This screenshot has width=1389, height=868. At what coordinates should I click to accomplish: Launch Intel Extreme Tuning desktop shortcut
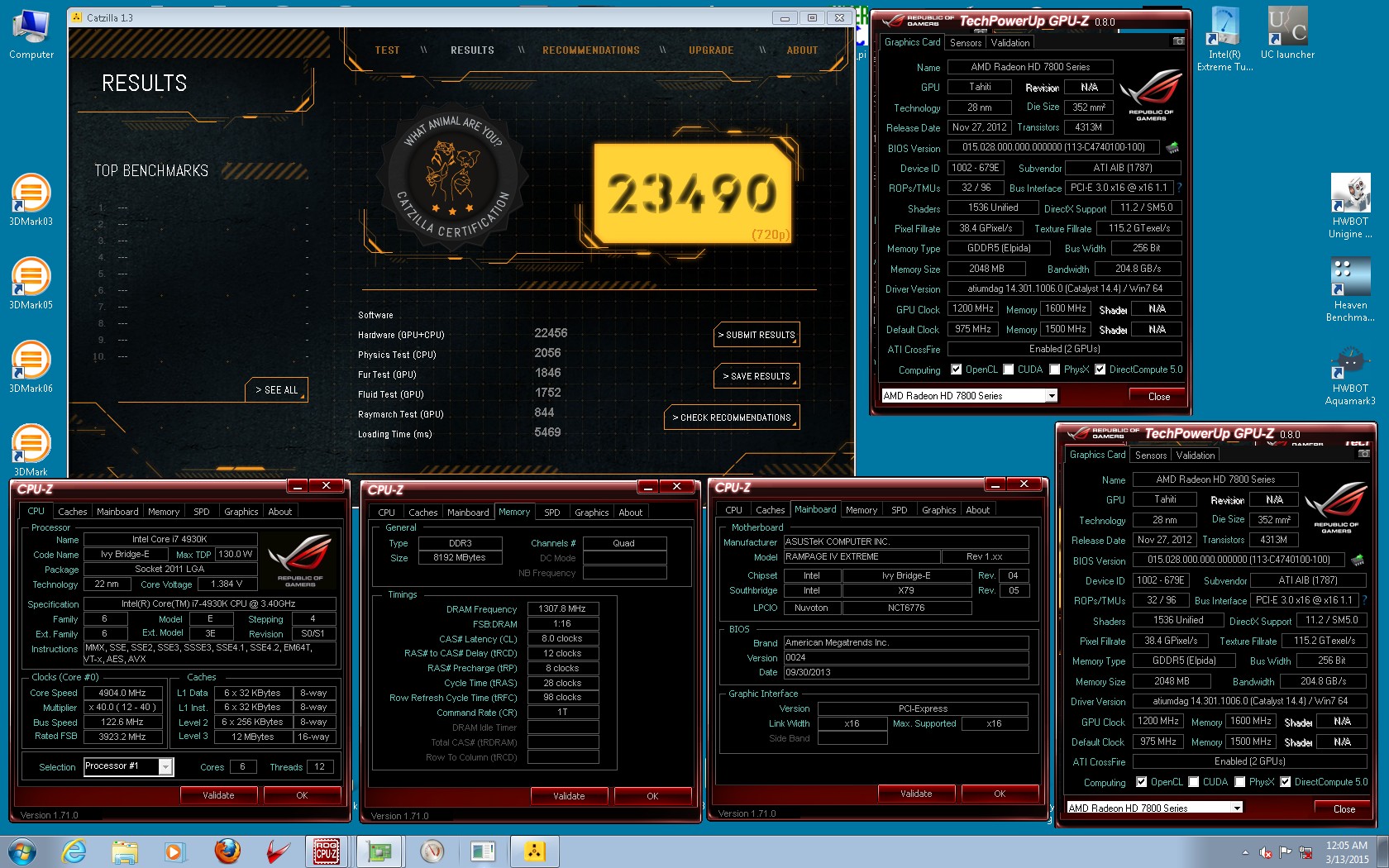point(1224,39)
